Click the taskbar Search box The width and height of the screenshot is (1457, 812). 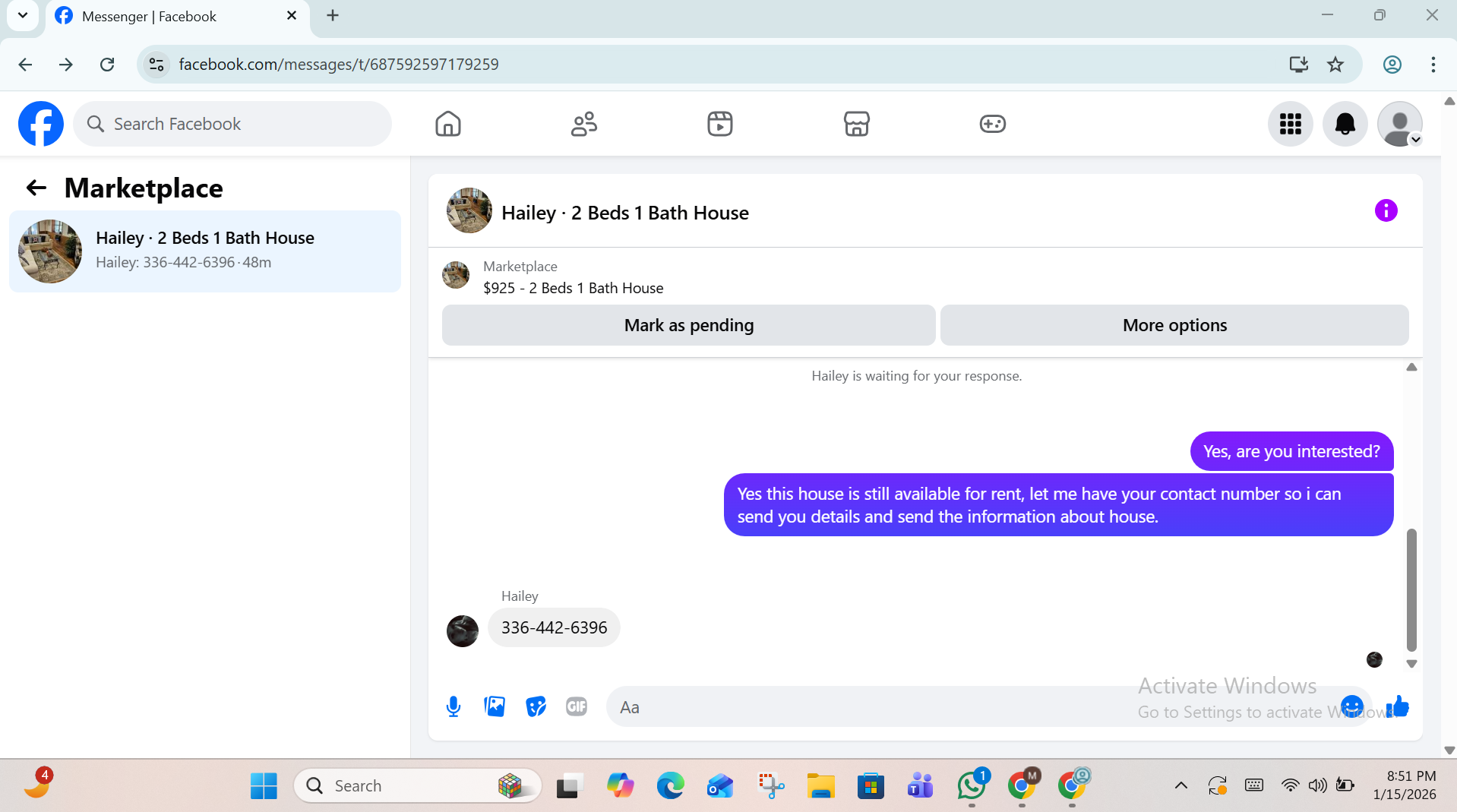(x=417, y=786)
